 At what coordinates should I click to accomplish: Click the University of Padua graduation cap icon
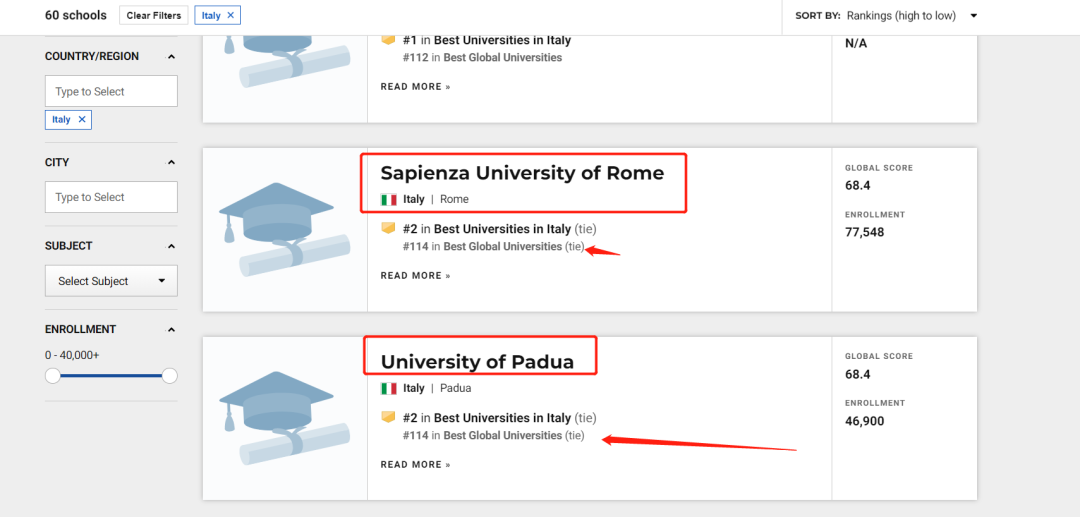(277, 417)
